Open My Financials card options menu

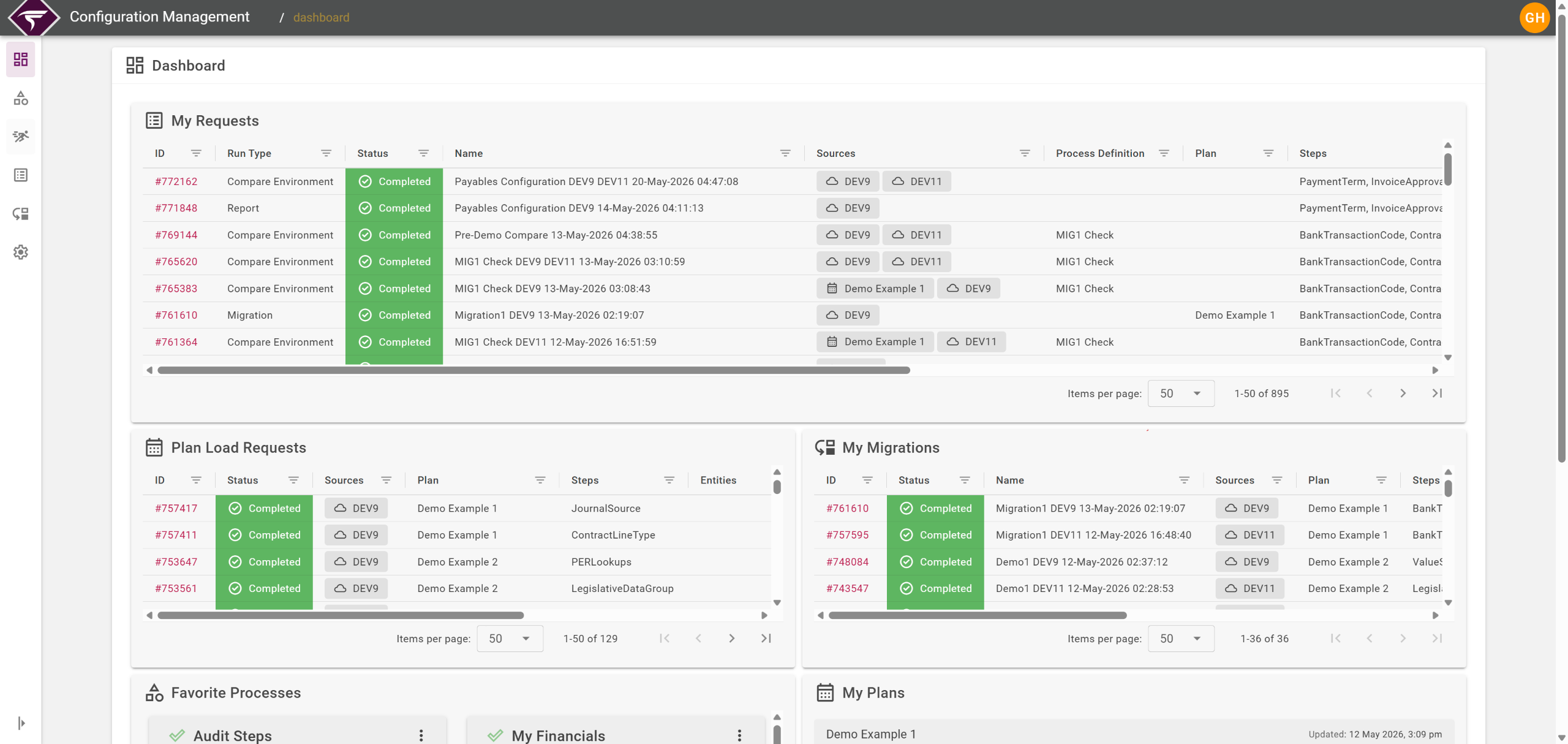point(739,735)
